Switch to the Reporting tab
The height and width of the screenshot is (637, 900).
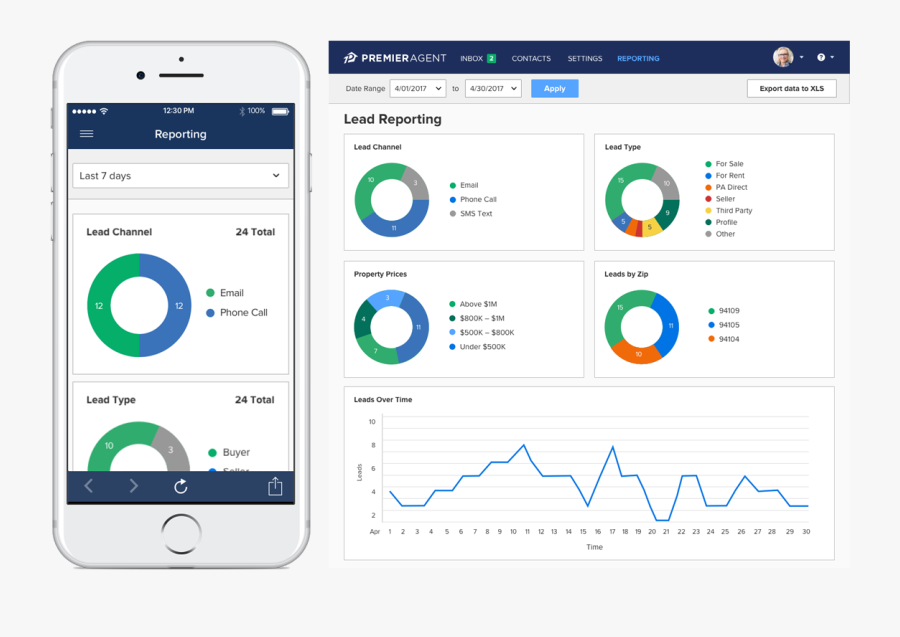(x=638, y=58)
